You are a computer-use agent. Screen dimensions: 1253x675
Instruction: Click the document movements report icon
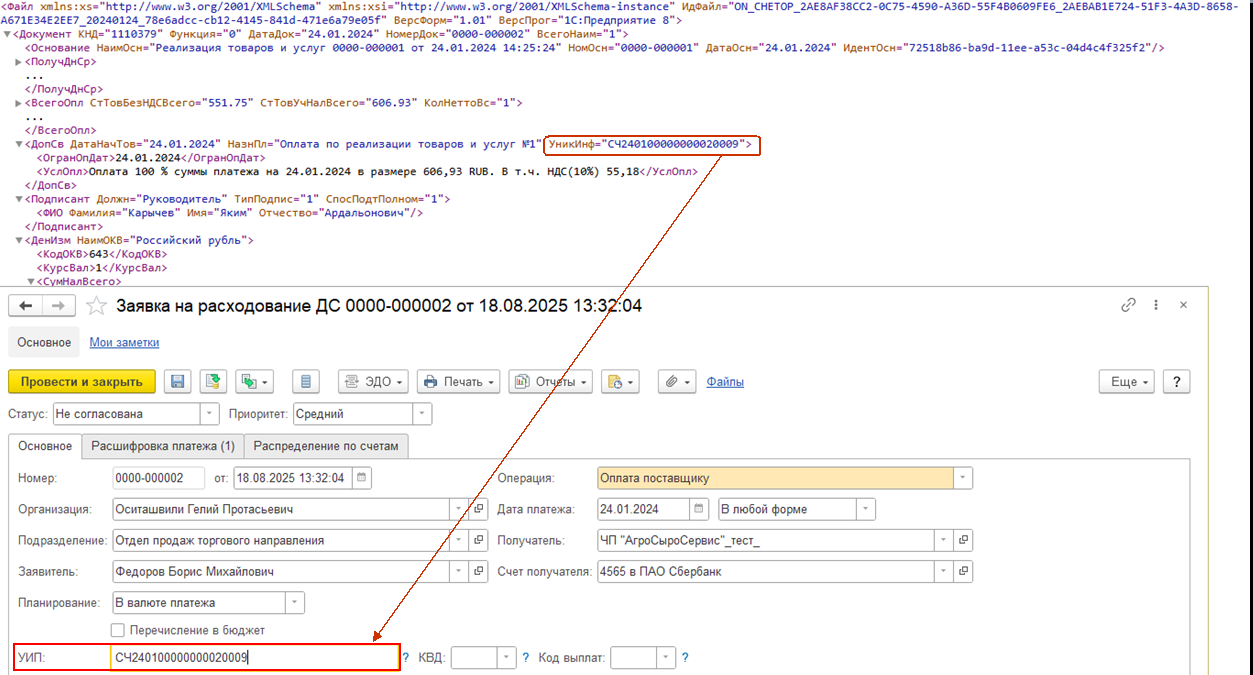[307, 381]
